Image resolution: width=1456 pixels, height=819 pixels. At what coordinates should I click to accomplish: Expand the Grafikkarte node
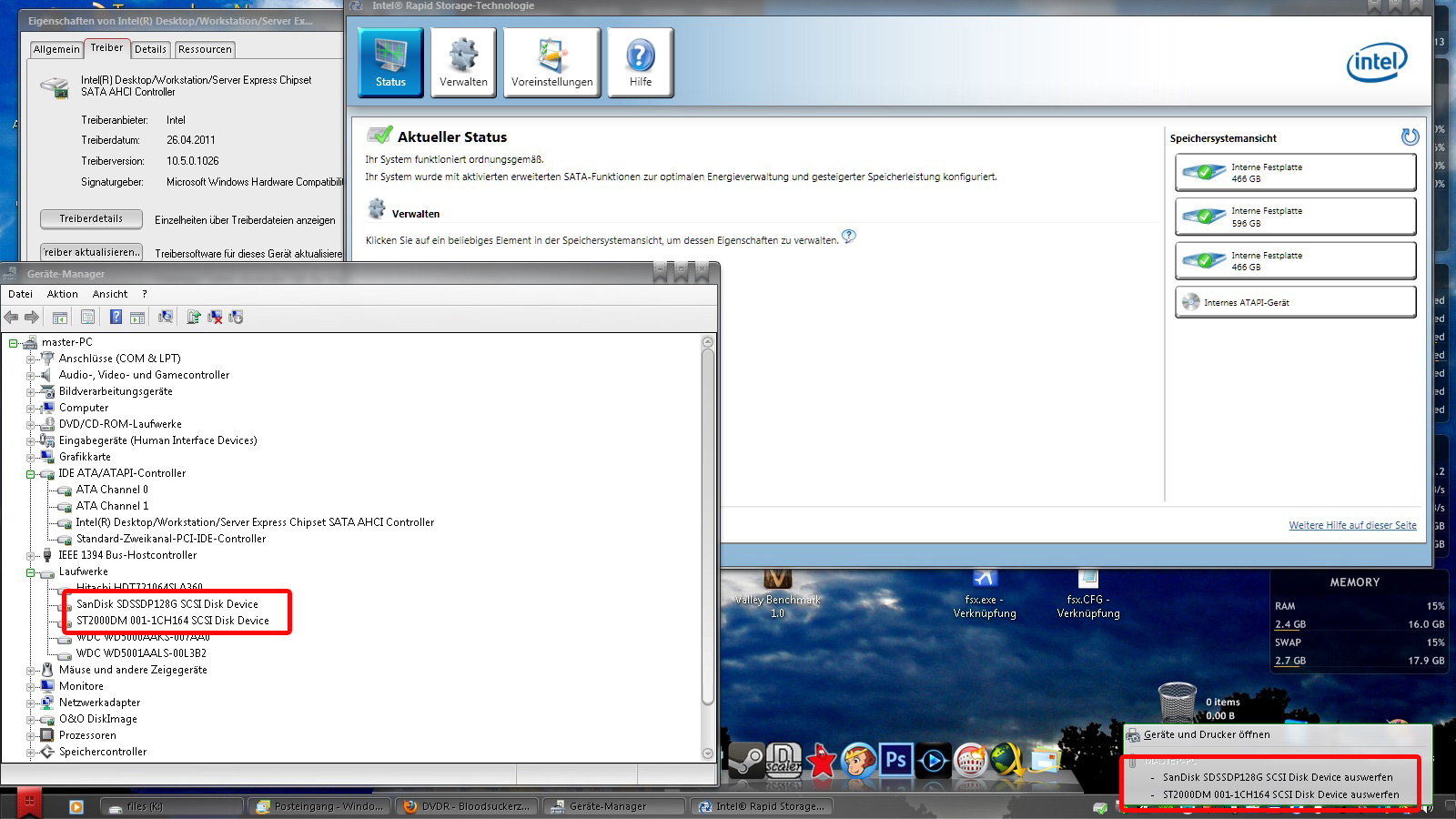tap(30, 458)
